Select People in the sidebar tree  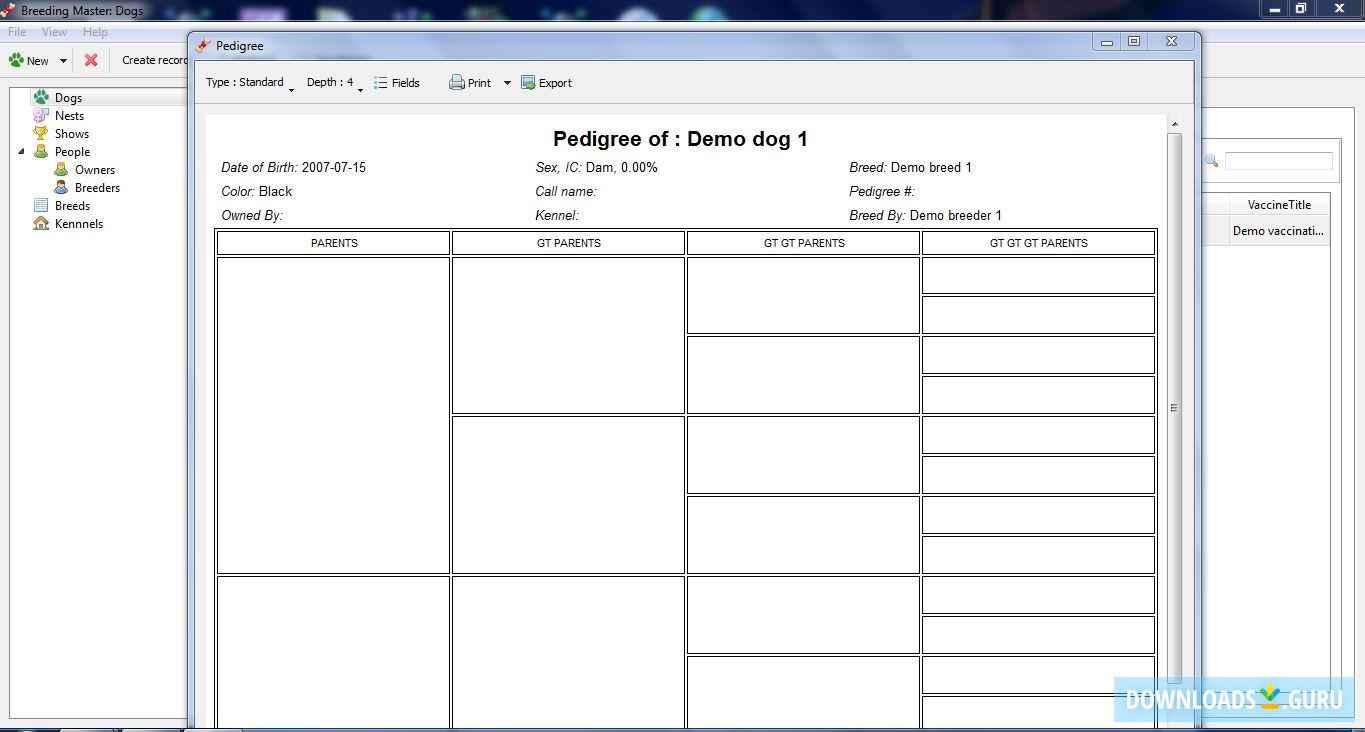[x=72, y=152]
